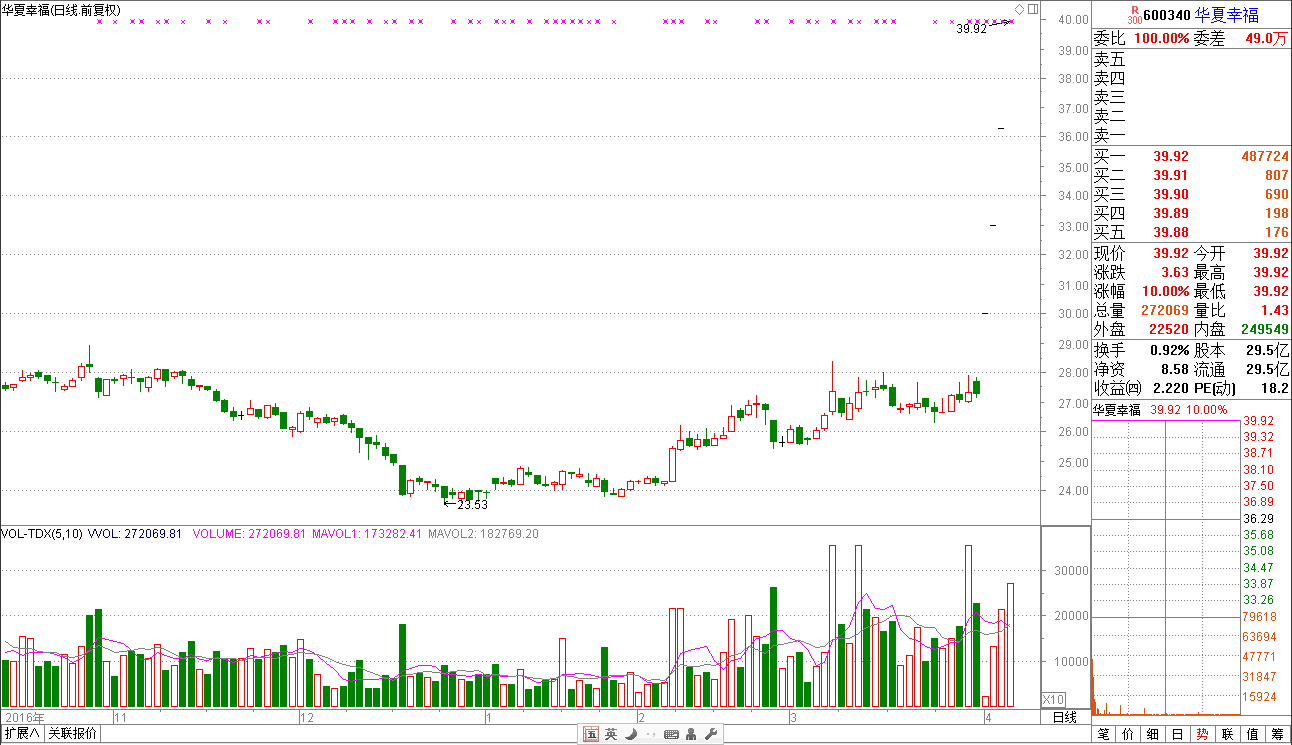
Task: Open the IME soft keyboard
Action: (x=671, y=735)
